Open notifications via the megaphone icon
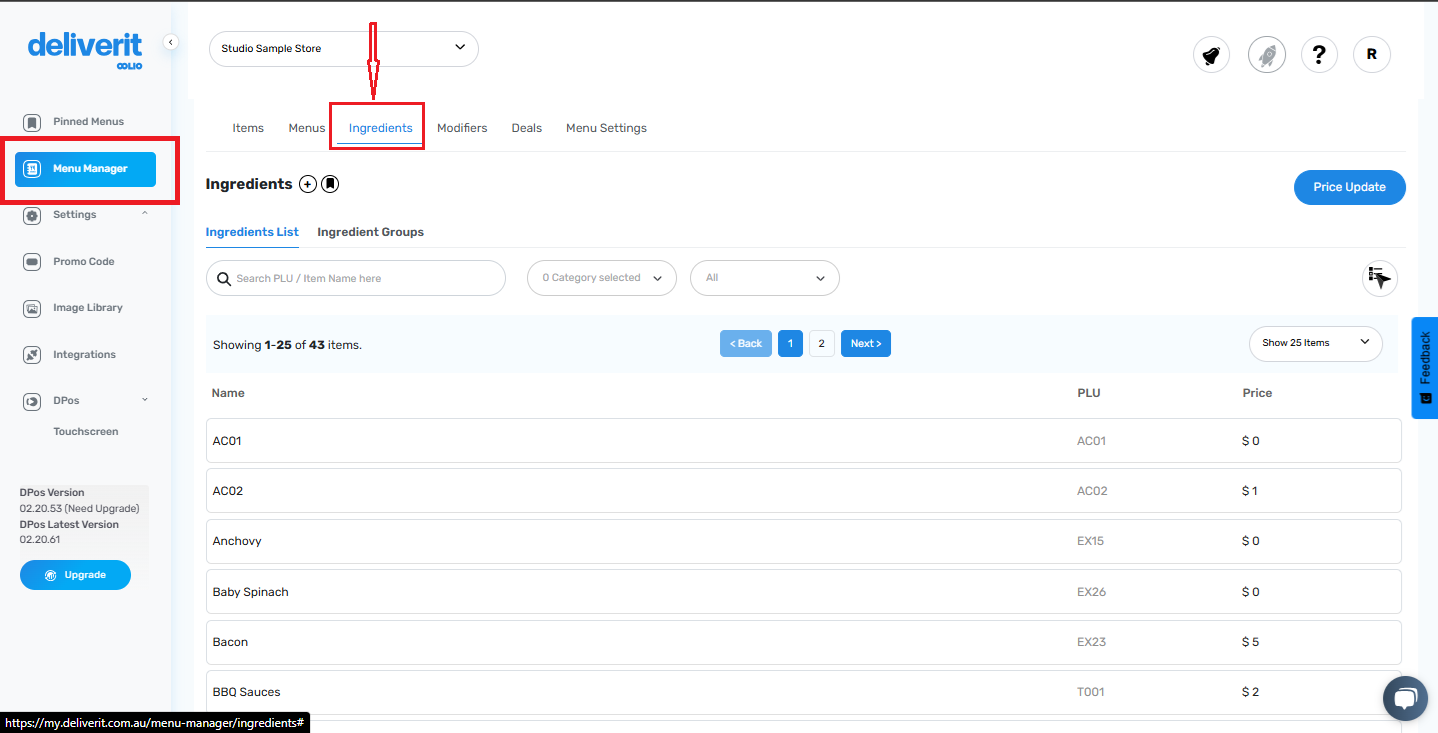This screenshot has height=733, width=1438. tap(1211, 55)
